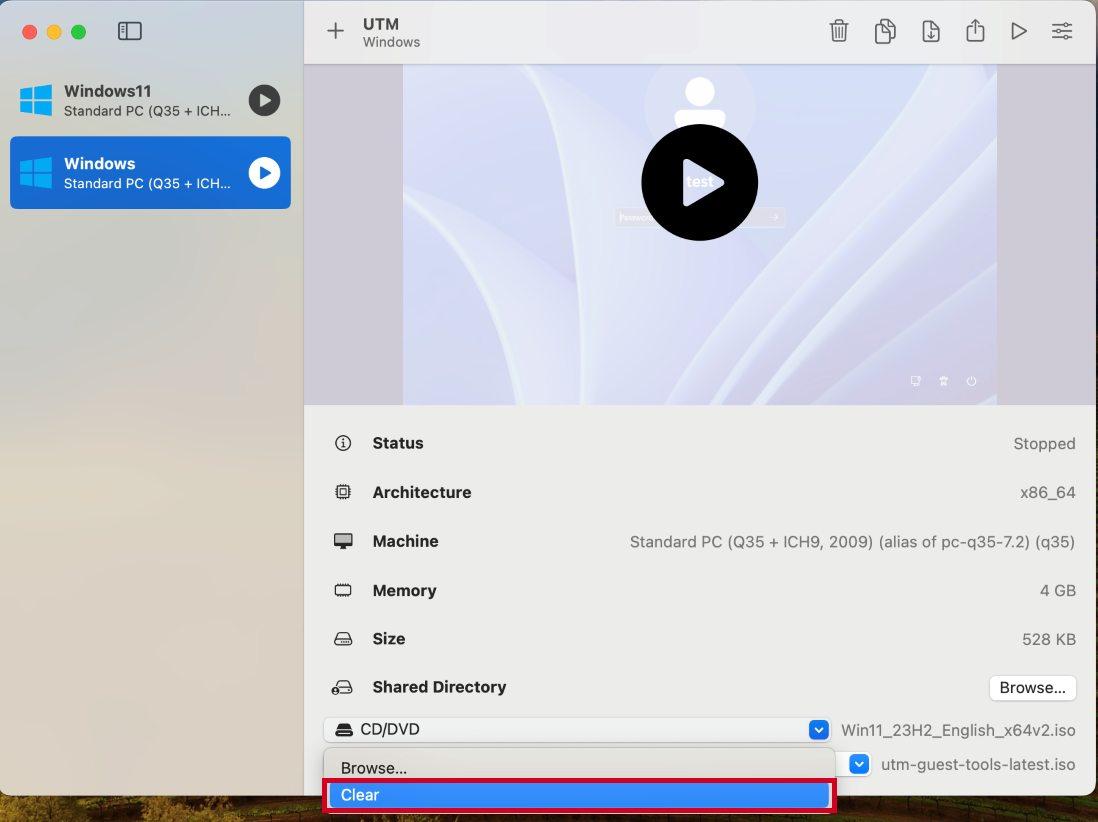Start the VM with toolbar play icon

pos(1019,31)
